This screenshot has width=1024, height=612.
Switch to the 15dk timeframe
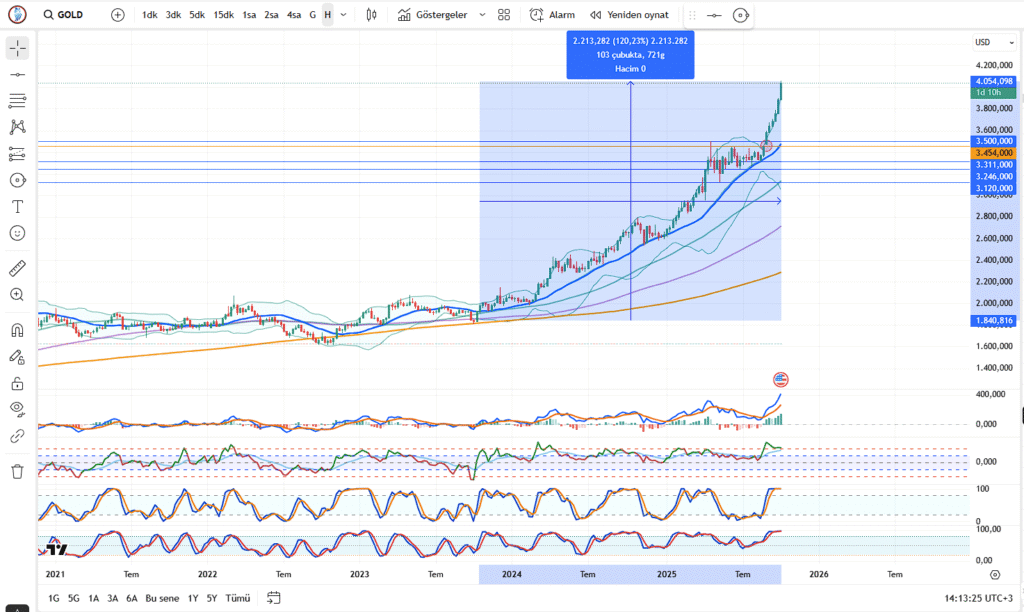[223, 15]
